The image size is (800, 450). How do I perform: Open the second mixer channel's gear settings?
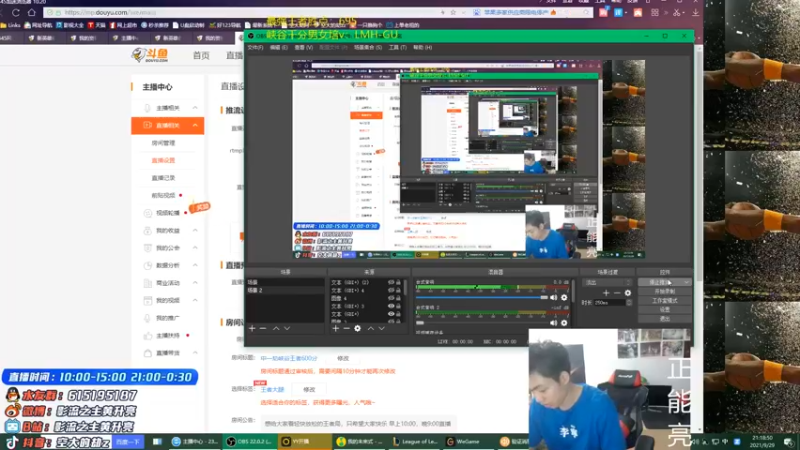click(x=564, y=322)
